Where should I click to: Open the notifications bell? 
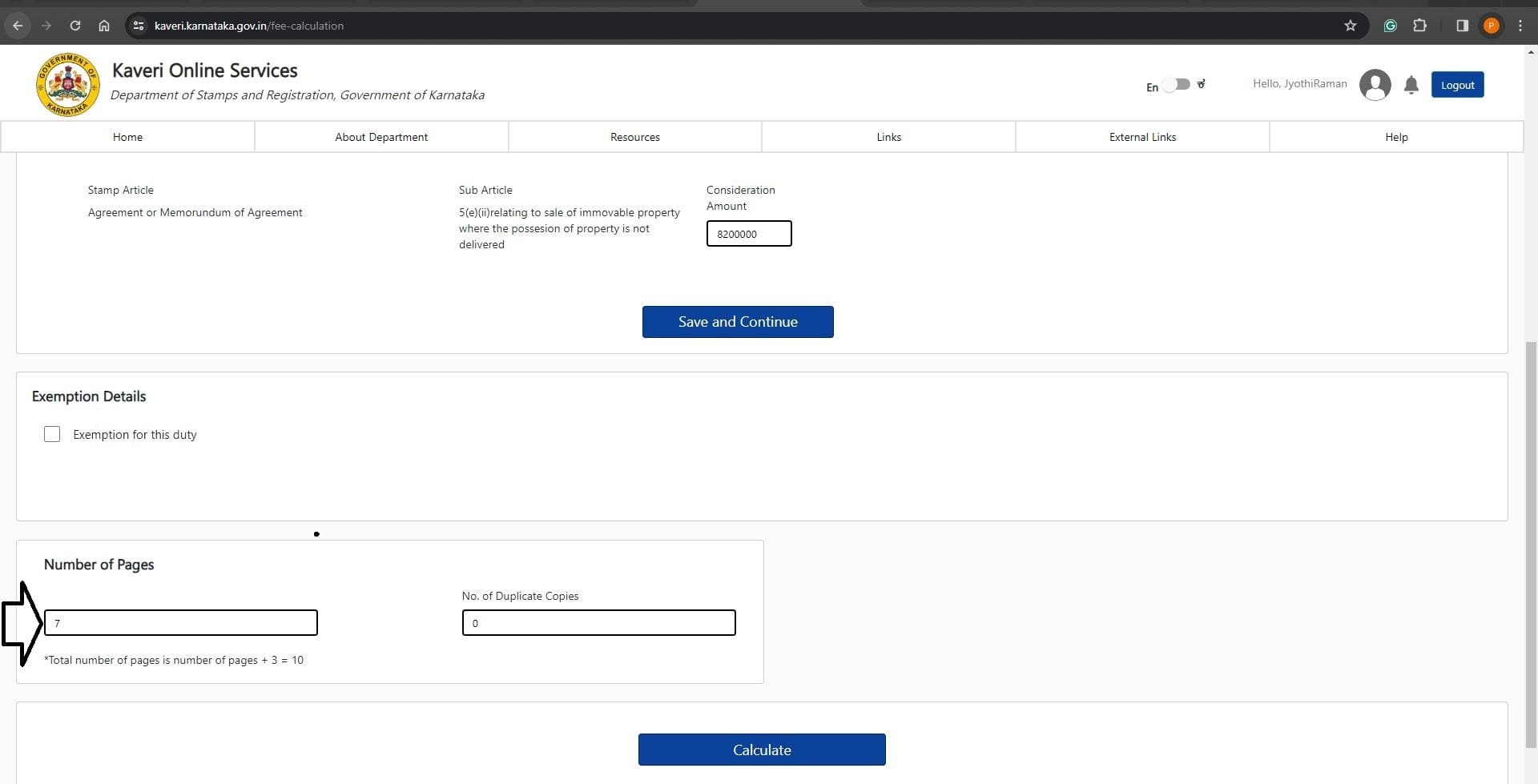coord(1411,85)
